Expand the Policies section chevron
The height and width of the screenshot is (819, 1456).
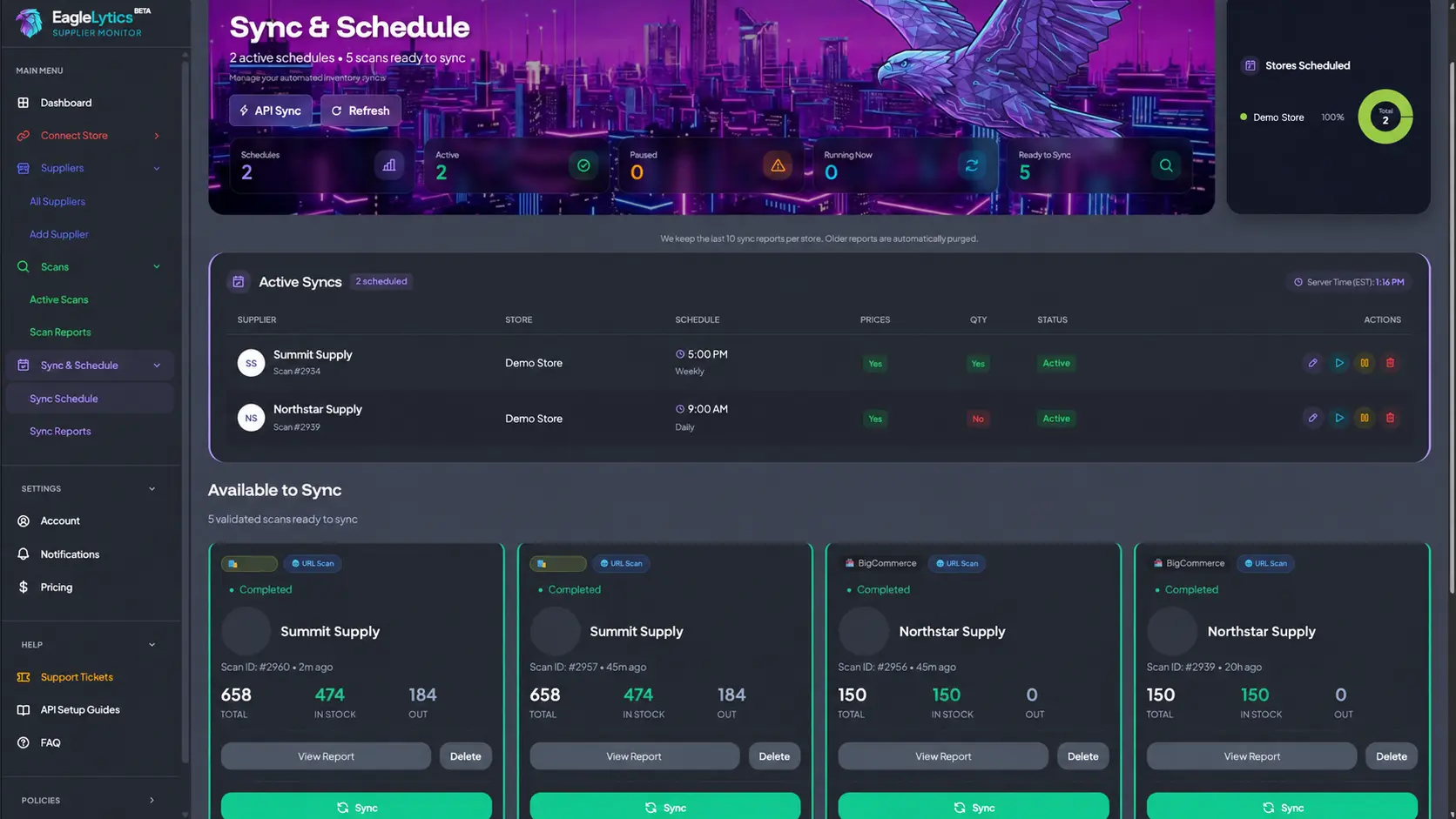point(152,801)
